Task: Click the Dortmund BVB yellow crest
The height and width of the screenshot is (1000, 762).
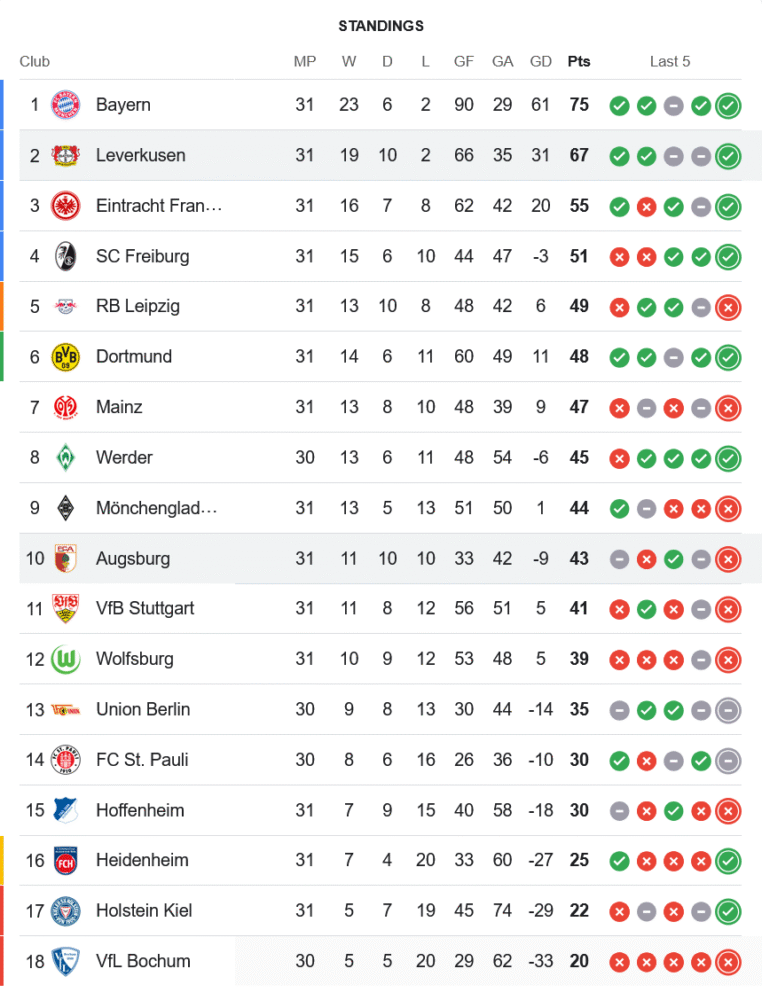Action: click(66, 357)
